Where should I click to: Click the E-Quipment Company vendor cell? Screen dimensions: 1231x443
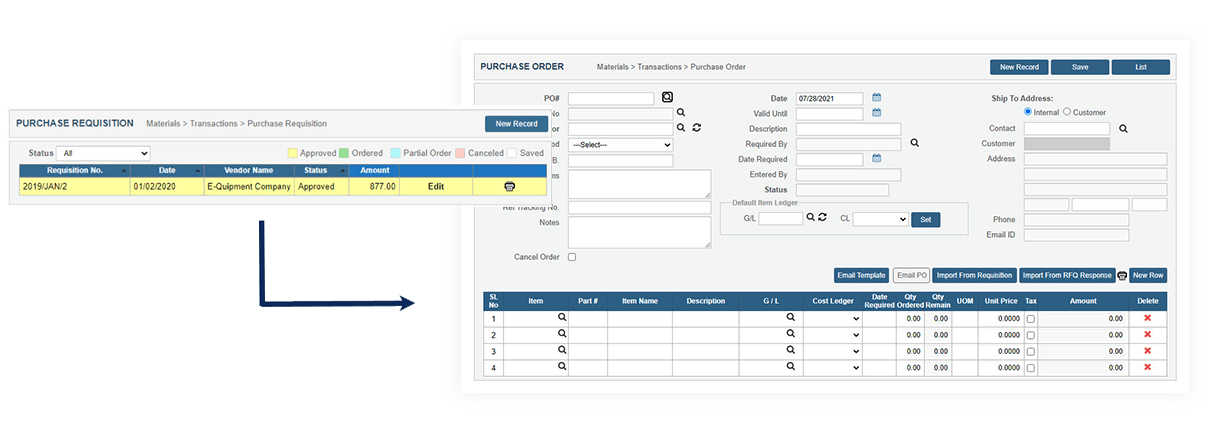pyautogui.click(x=248, y=186)
